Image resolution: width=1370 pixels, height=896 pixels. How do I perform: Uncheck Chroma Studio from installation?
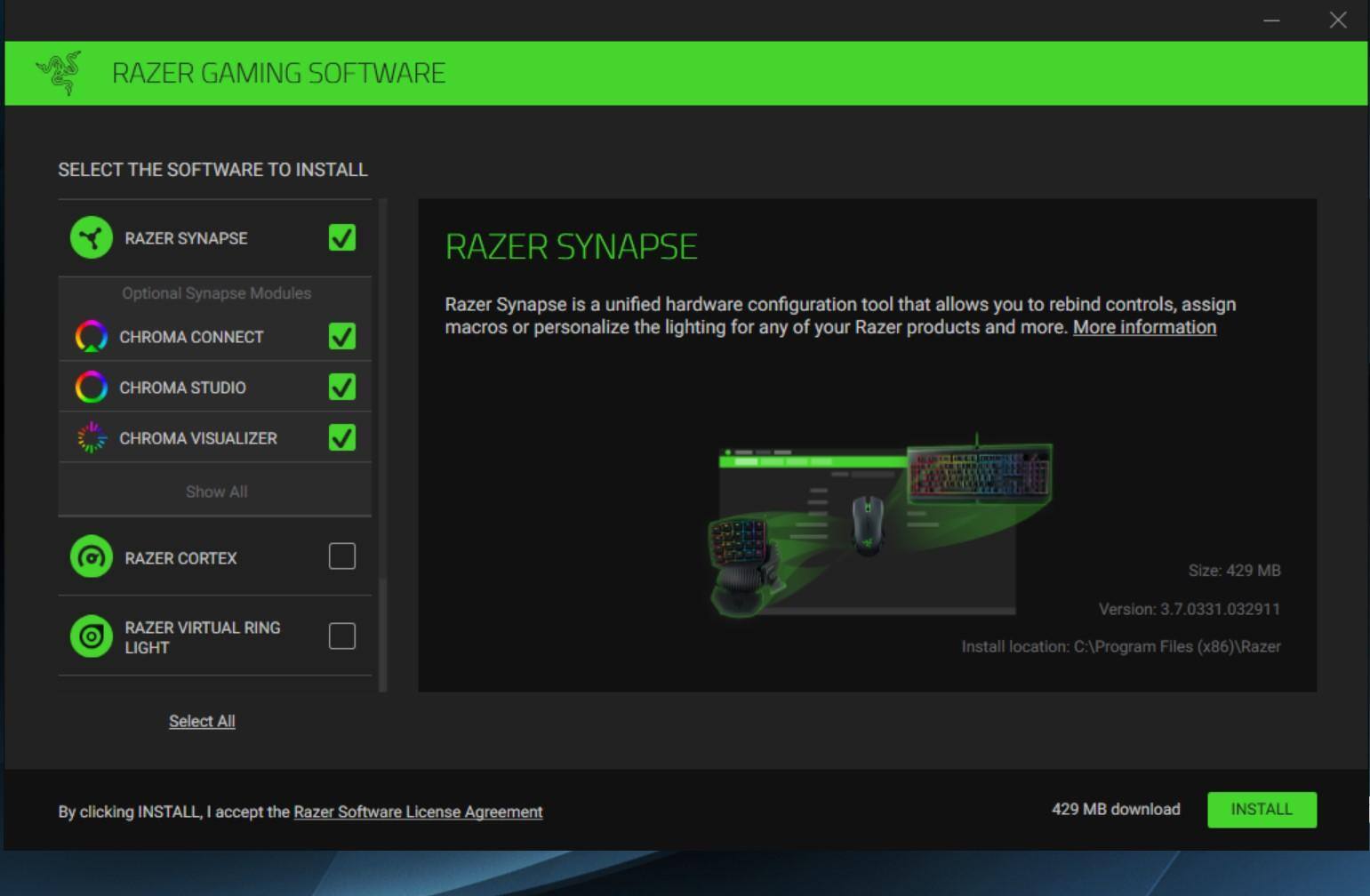coord(341,387)
